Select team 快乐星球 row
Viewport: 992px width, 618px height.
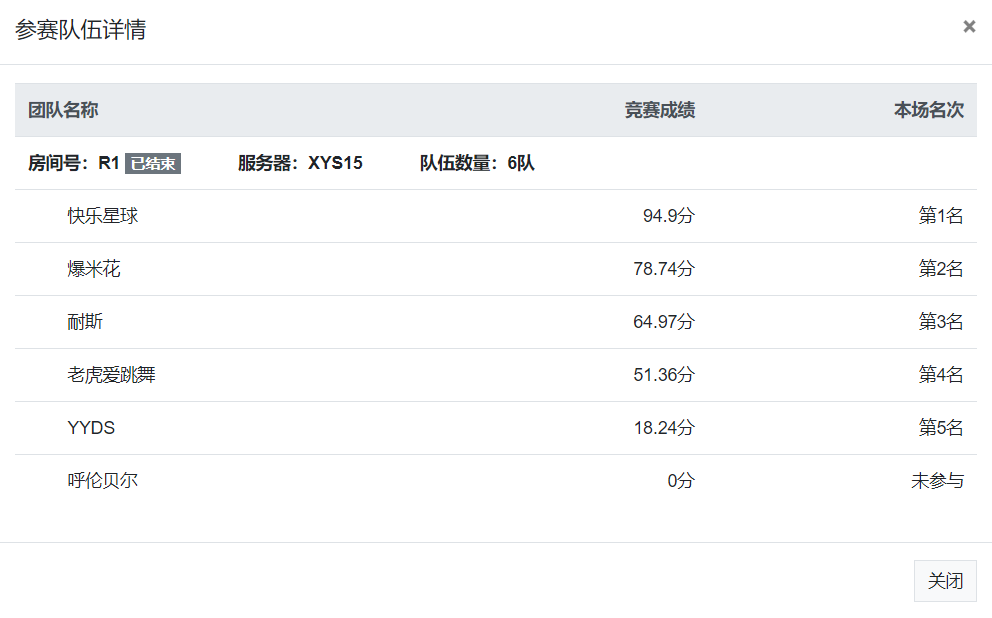click(x=496, y=216)
